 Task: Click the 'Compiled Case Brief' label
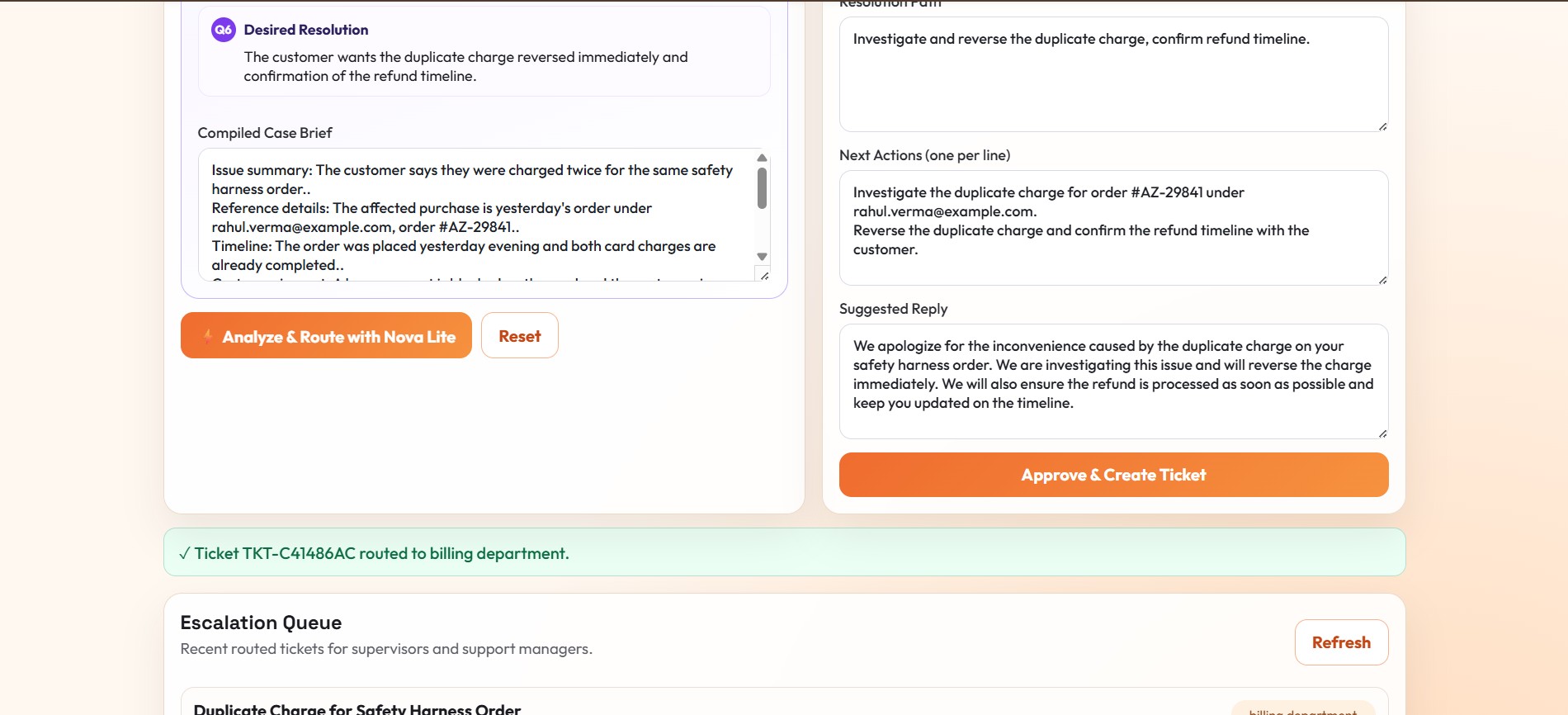coord(264,133)
